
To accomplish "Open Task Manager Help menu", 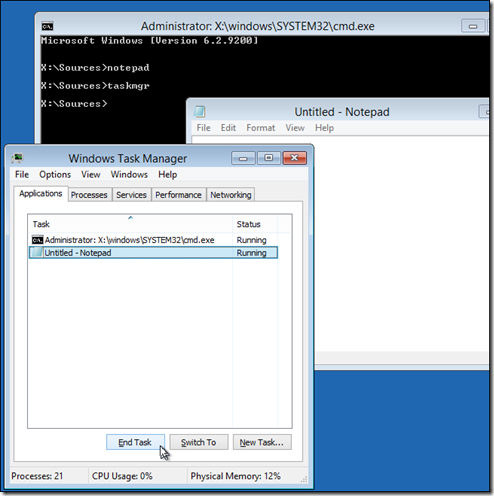I will (167, 174).
